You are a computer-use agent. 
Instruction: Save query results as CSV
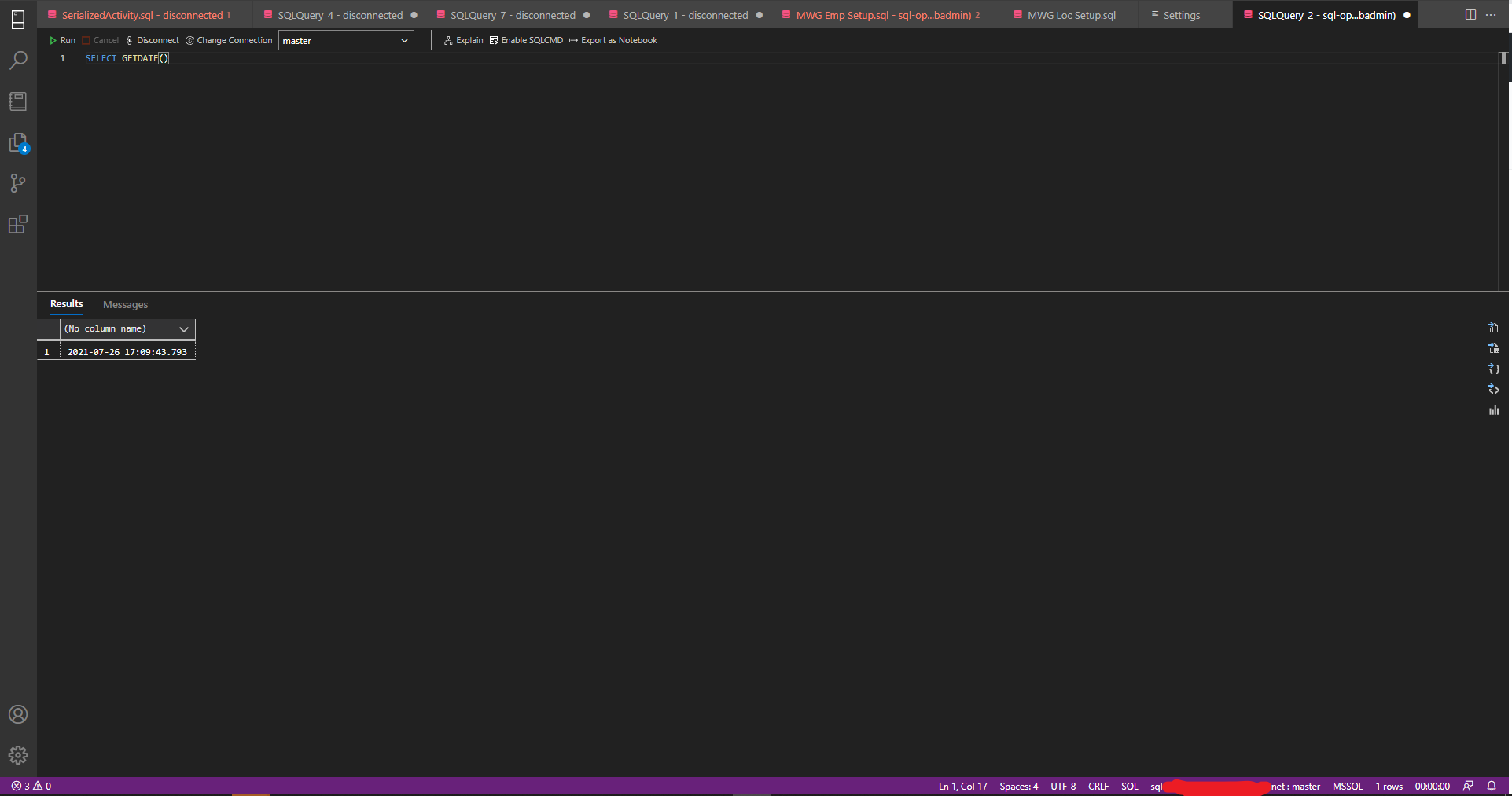(x=1493, y=328)
